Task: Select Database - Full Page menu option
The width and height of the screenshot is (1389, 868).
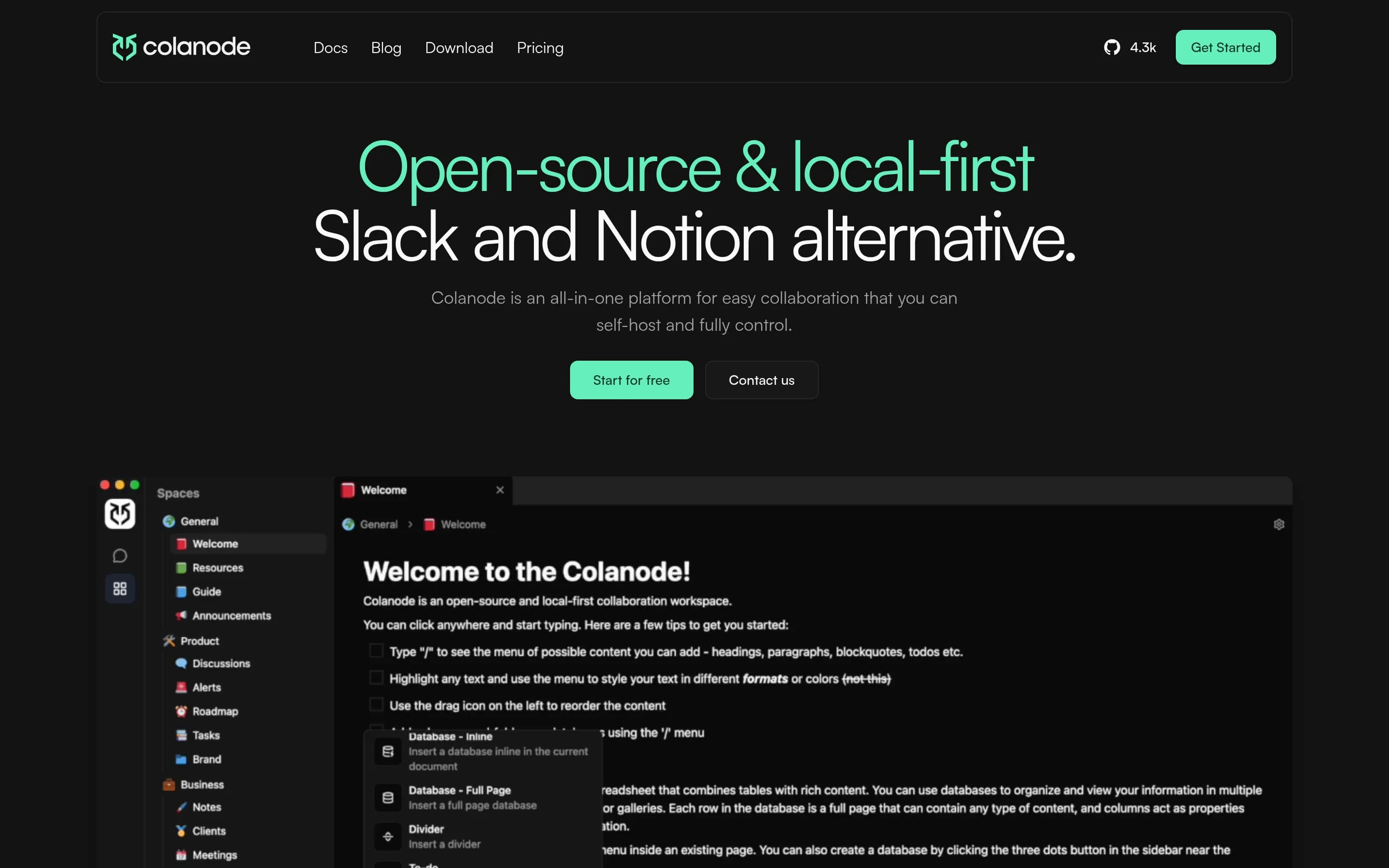Action: click(x=483, y=798)
